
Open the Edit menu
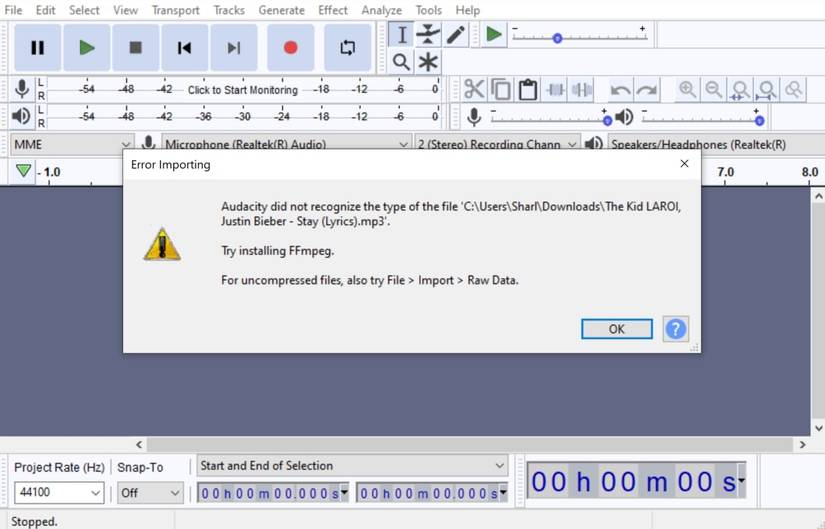click(45, 10)
